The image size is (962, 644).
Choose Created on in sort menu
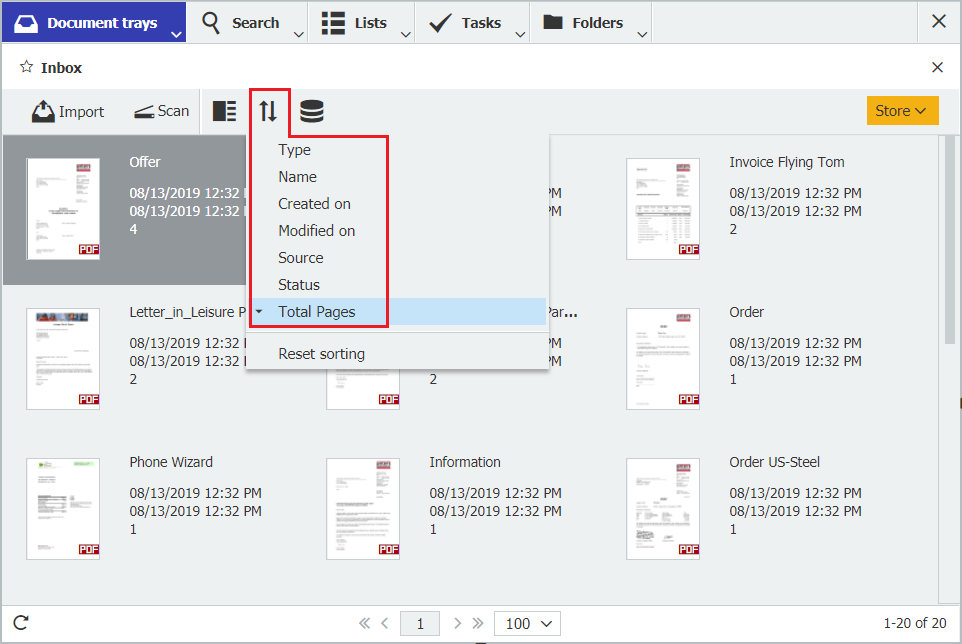(x=314, y=203)
